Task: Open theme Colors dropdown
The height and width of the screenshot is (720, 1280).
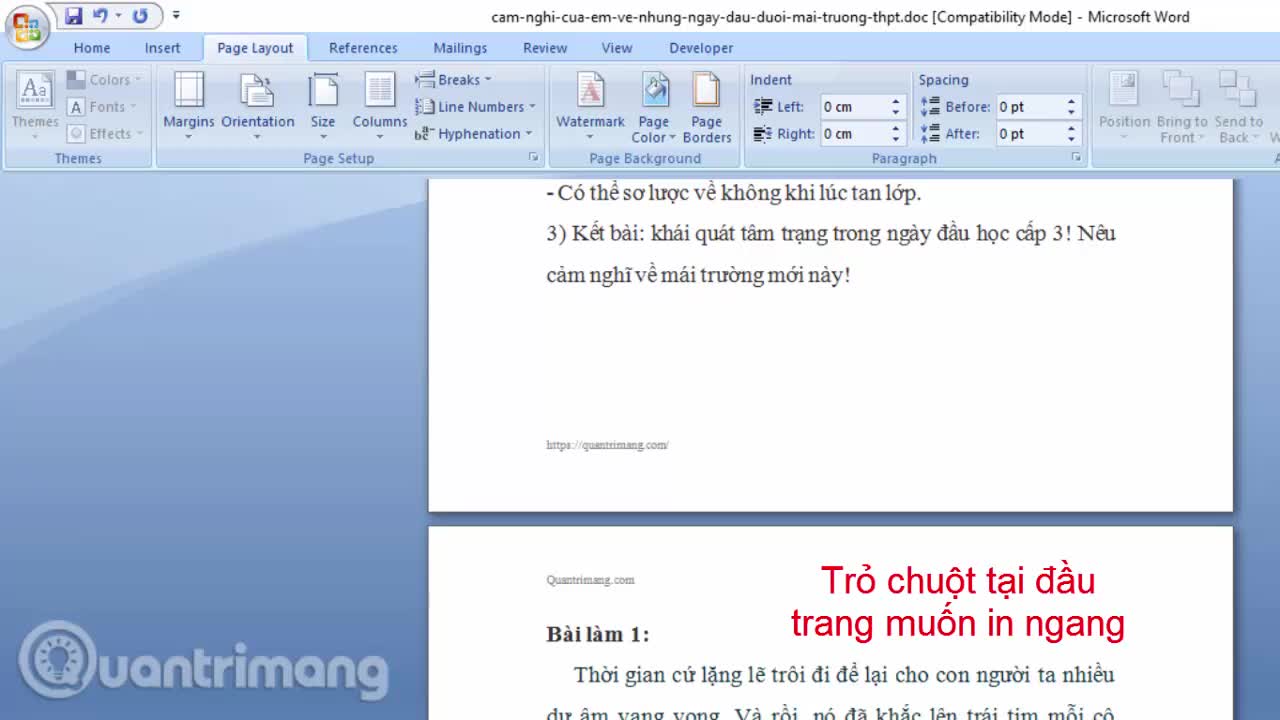Action: click(105, 80)
